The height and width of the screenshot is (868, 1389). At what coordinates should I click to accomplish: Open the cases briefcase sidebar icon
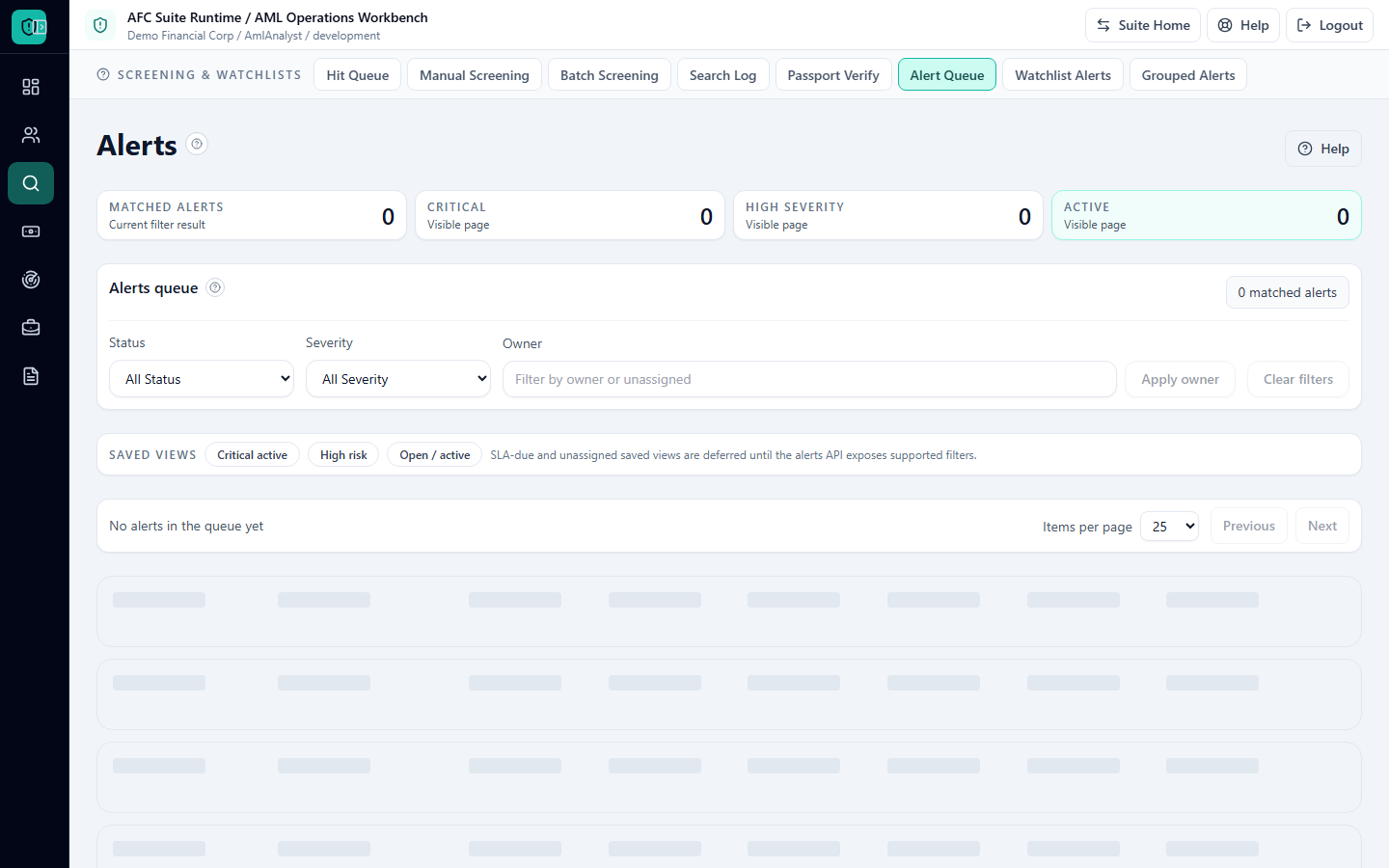click(31, 328)
